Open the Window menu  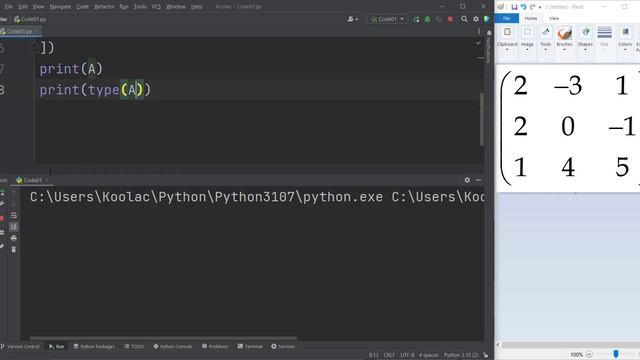point(176,7)
